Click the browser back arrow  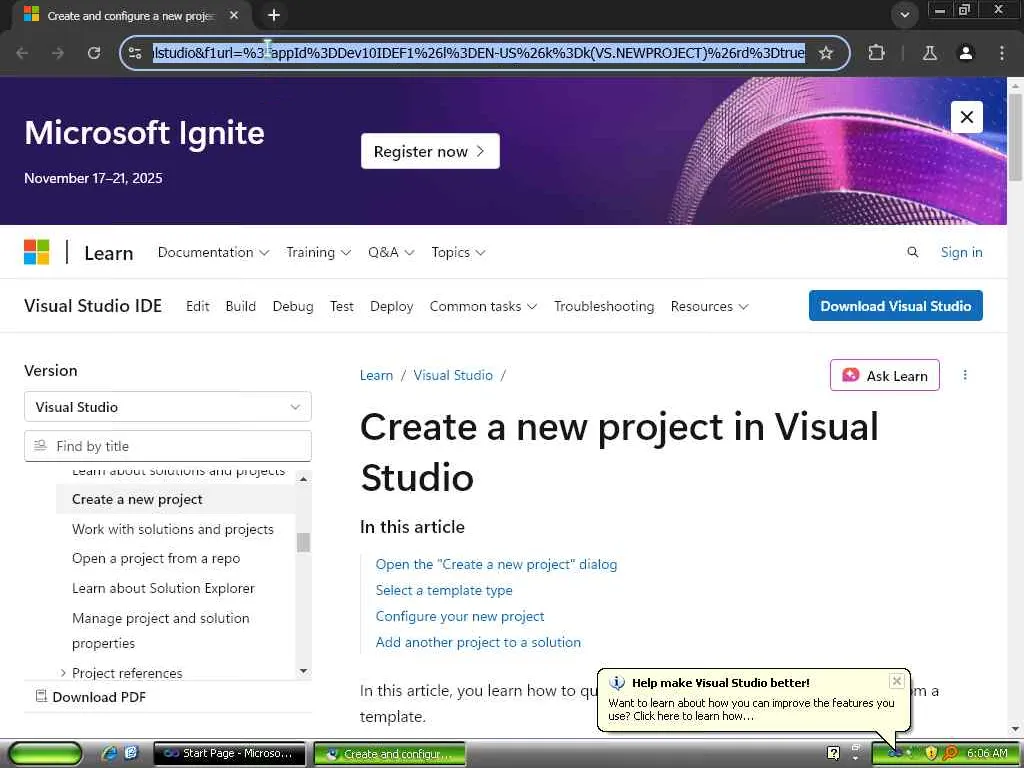tap(22, 53)
